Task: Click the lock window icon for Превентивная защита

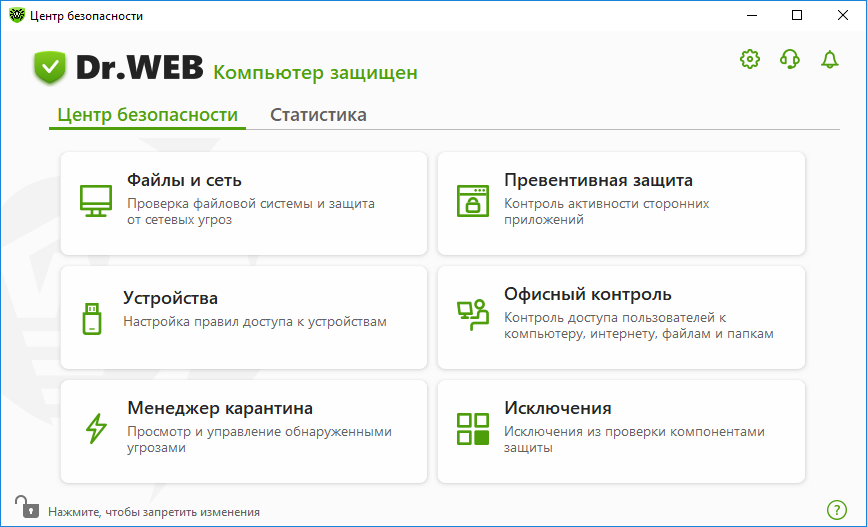Action: [x=473, y=201]
